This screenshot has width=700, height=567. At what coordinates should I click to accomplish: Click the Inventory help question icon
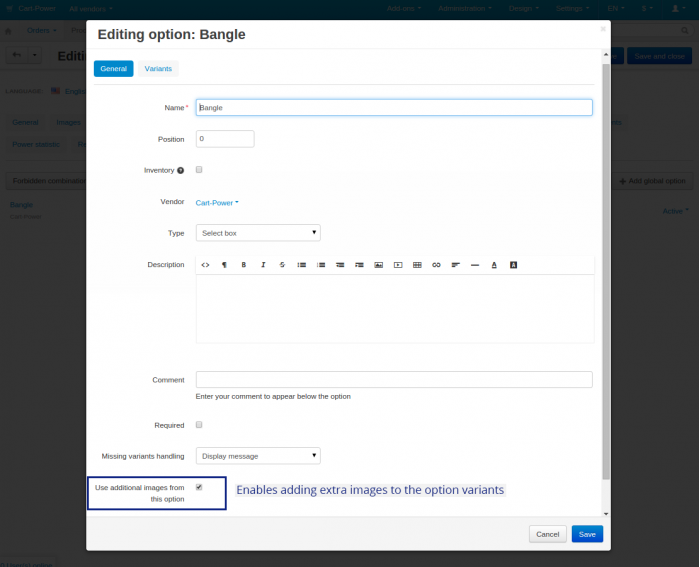point(180,170)
